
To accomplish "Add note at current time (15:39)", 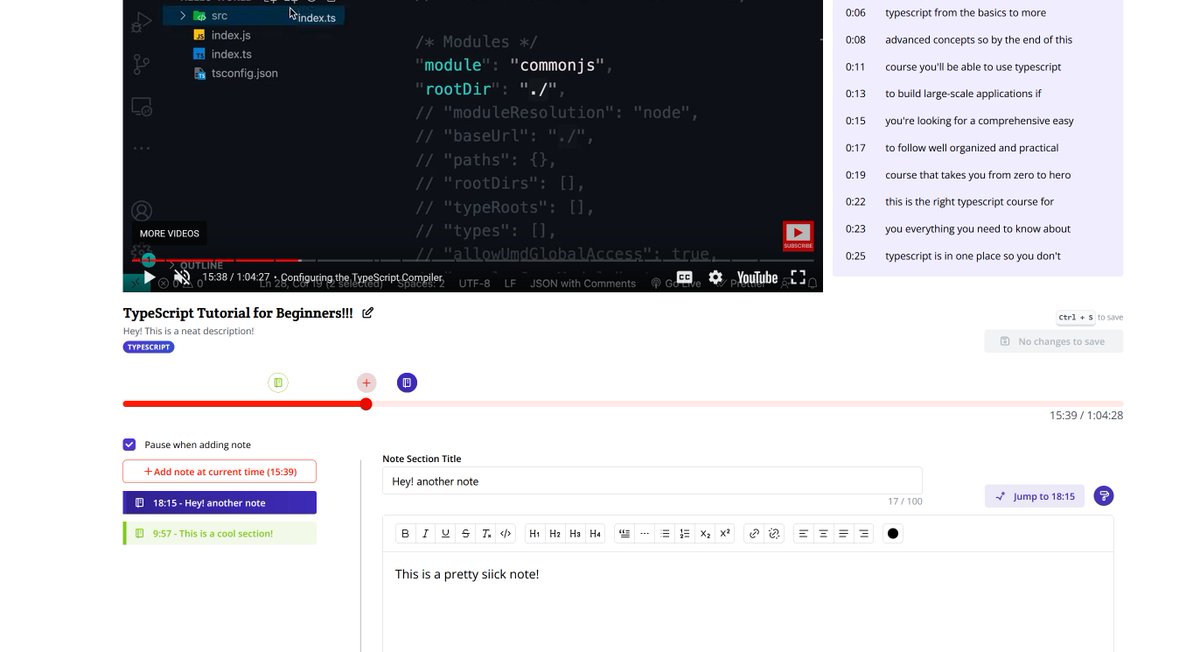I will [220, 471].
